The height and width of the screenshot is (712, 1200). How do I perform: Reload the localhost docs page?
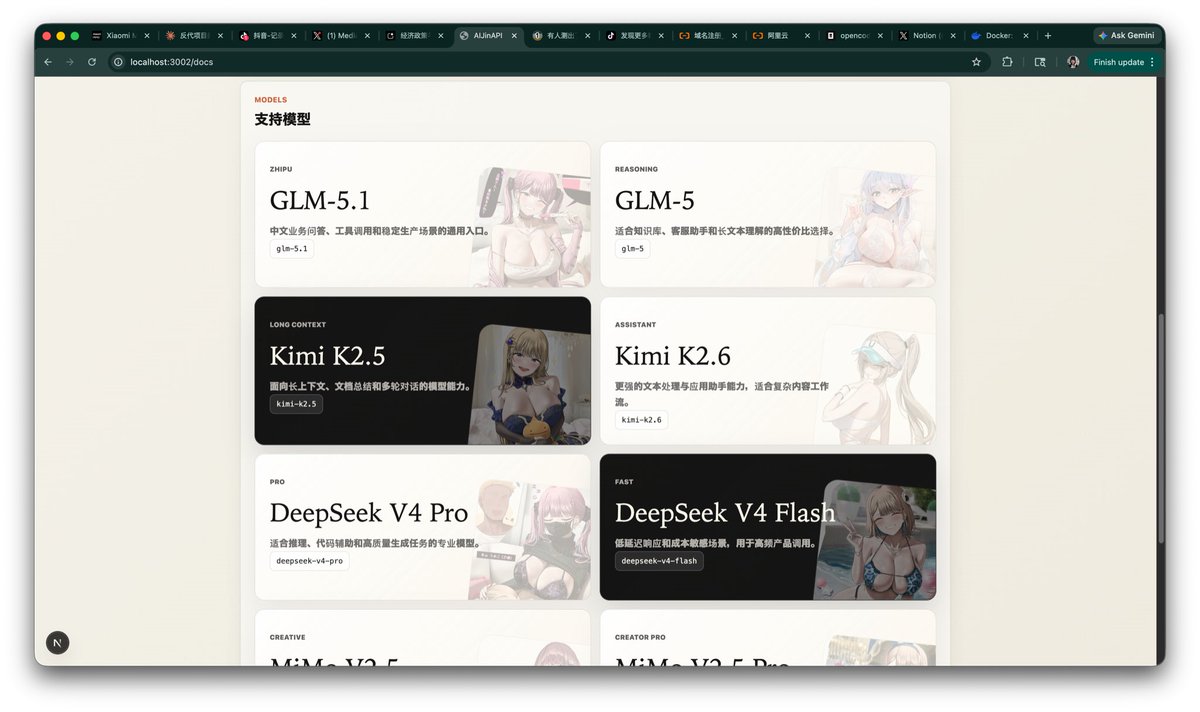pyautogui.click(x=92, y=62)
